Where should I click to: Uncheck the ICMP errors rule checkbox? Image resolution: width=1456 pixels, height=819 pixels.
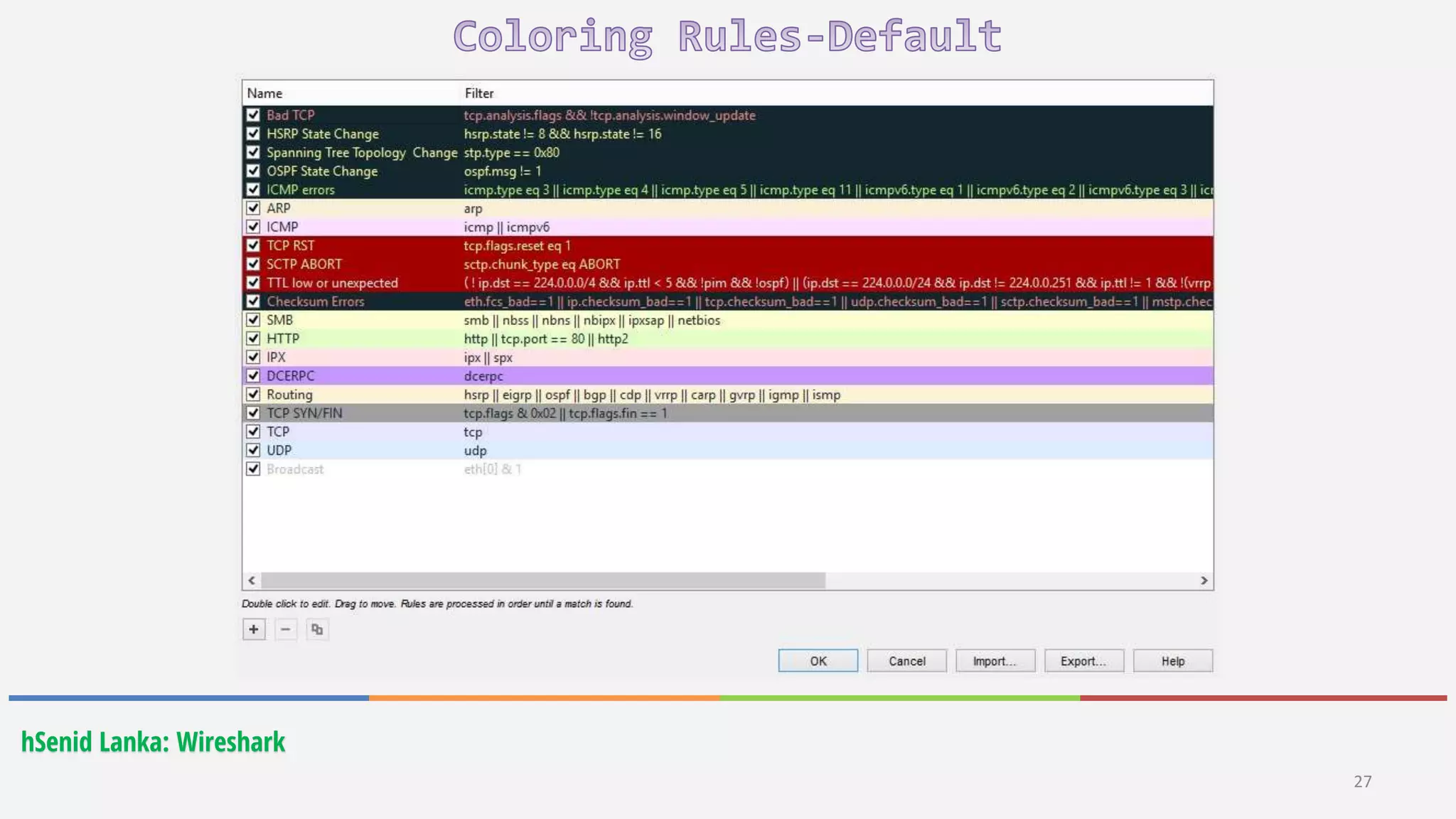pos(253,190)
